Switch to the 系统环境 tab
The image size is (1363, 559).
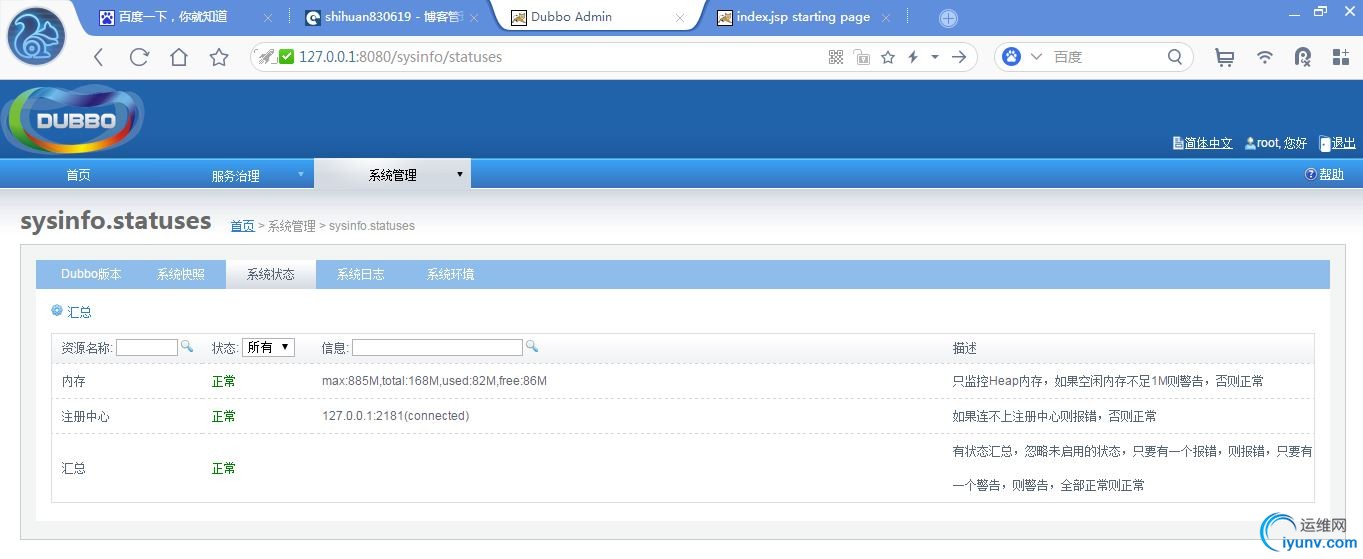coord(450,274)
